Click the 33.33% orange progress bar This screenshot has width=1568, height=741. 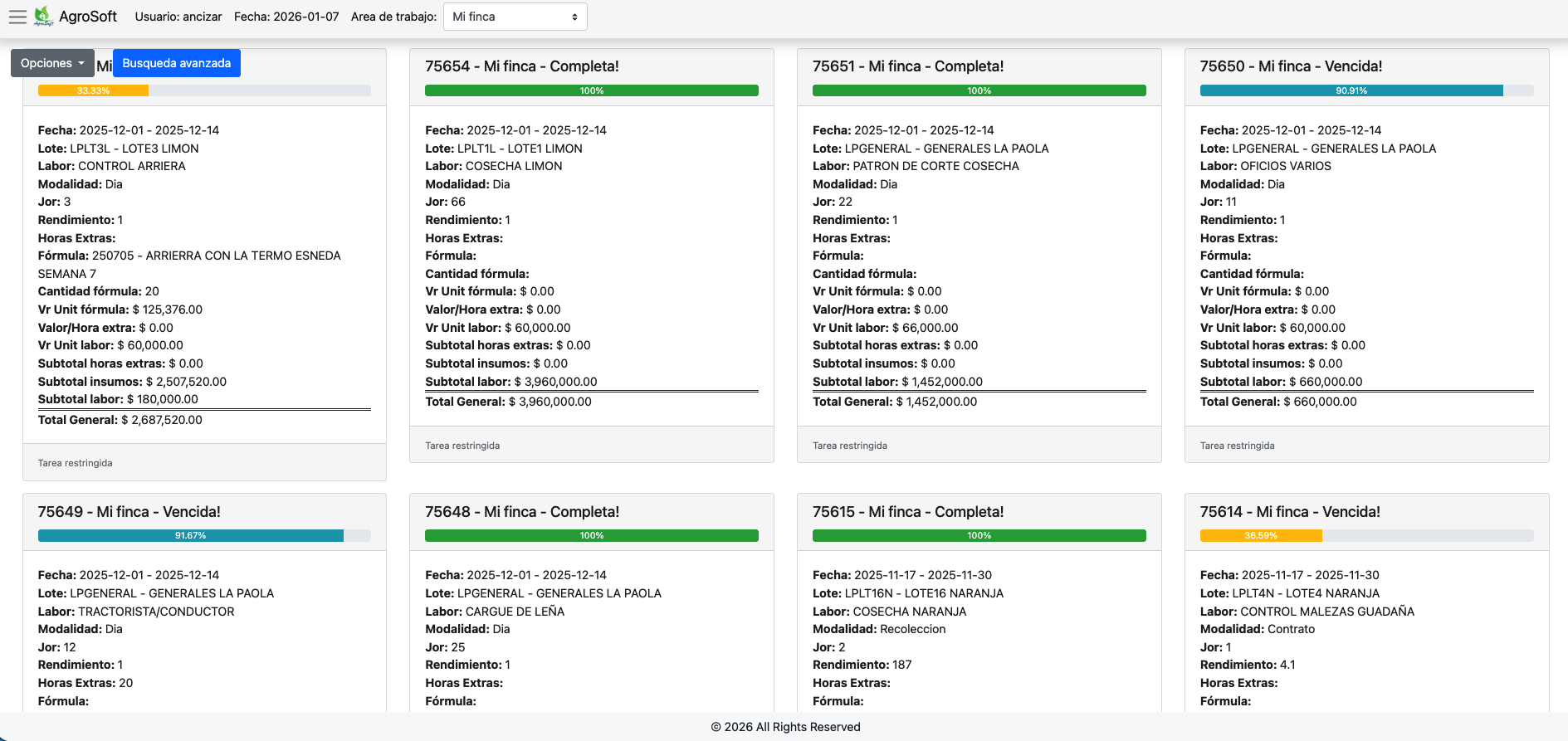[x=93, y=90]
